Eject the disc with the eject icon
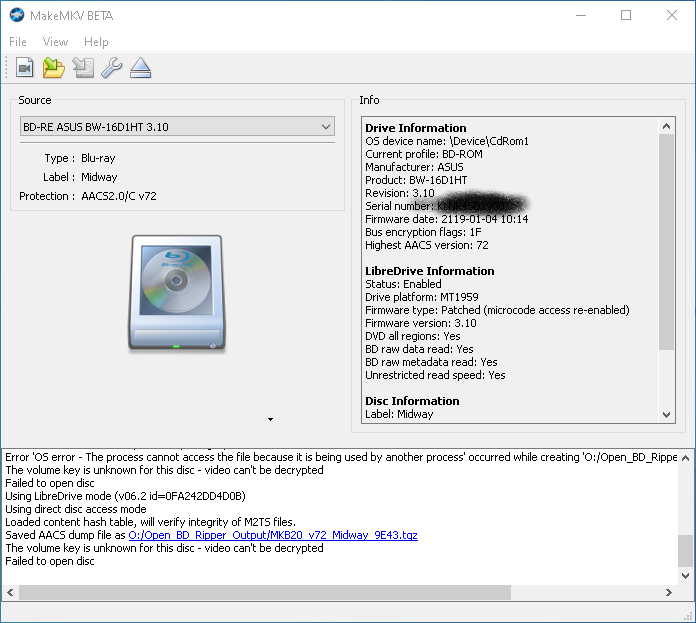 click(x=141, y=68)
